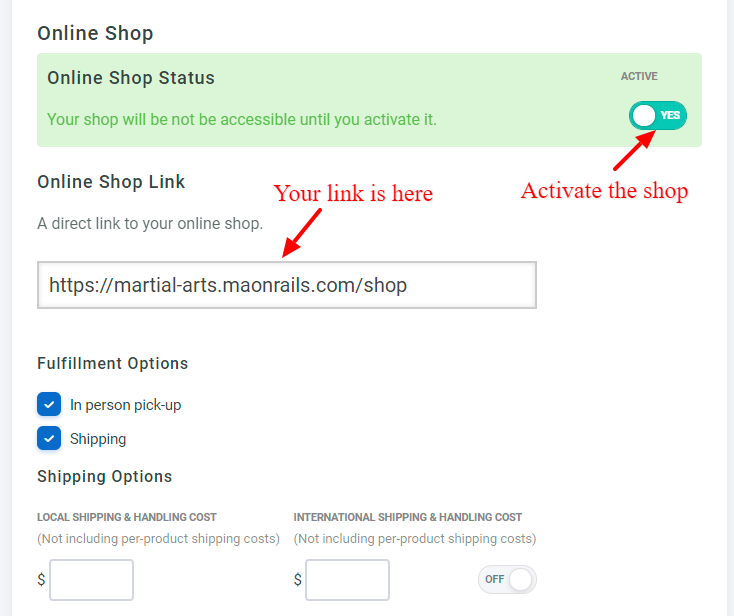Click the "In person pick-up" label text
The height and width of the screenshot is (616, 734).
(x=125, y=405)
